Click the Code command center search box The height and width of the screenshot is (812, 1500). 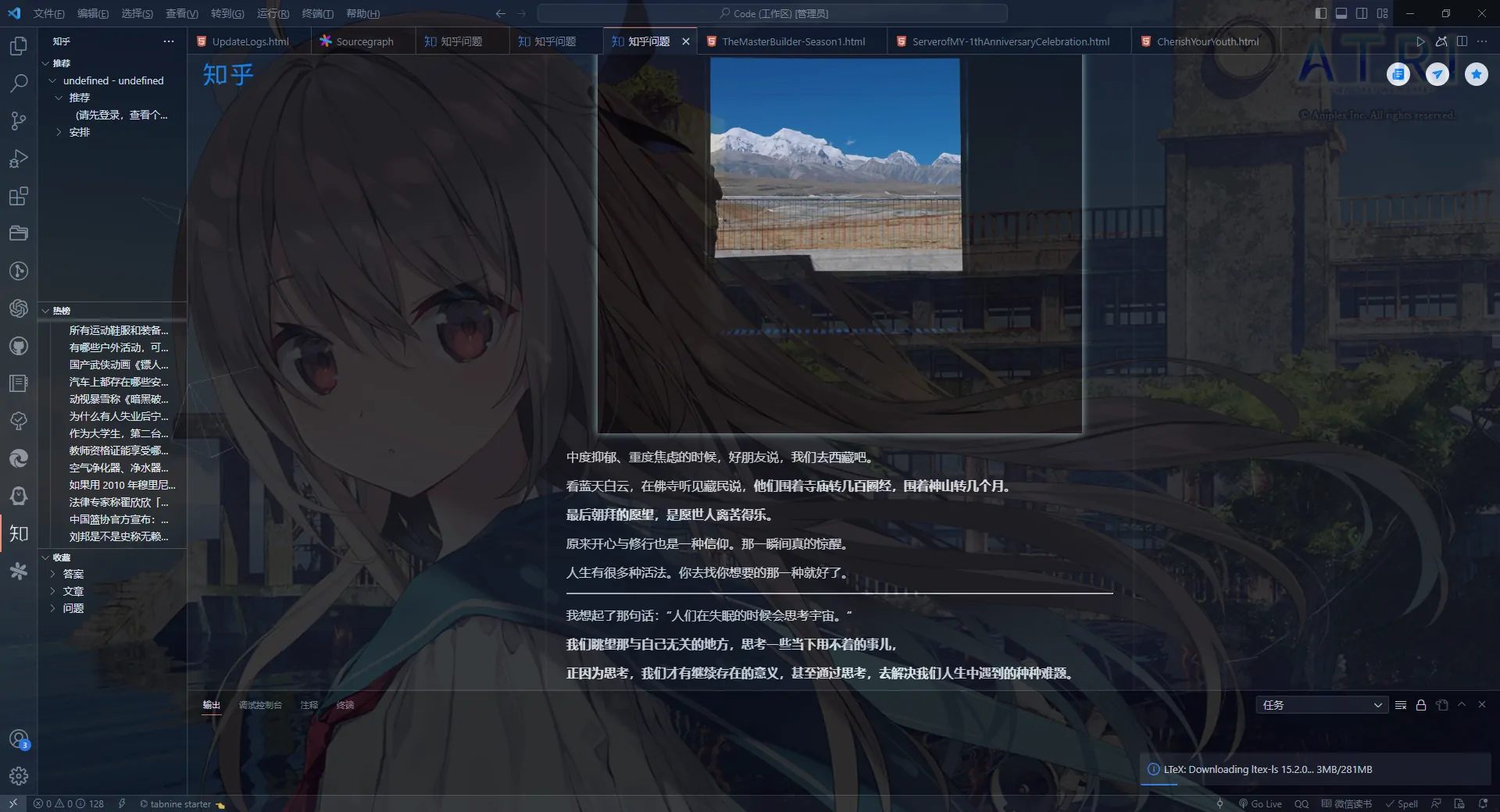pyautogui.click(x=772, y=13)
